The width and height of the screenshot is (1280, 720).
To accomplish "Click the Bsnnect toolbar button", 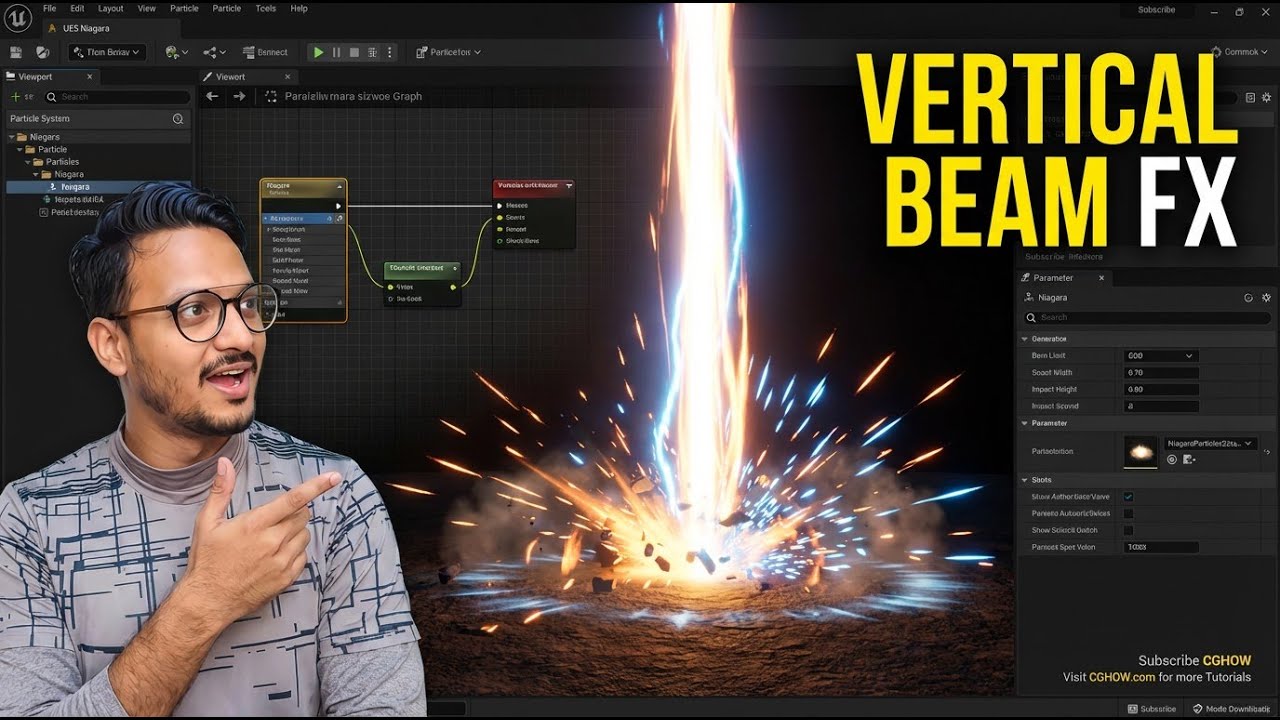I will (265, 52).
